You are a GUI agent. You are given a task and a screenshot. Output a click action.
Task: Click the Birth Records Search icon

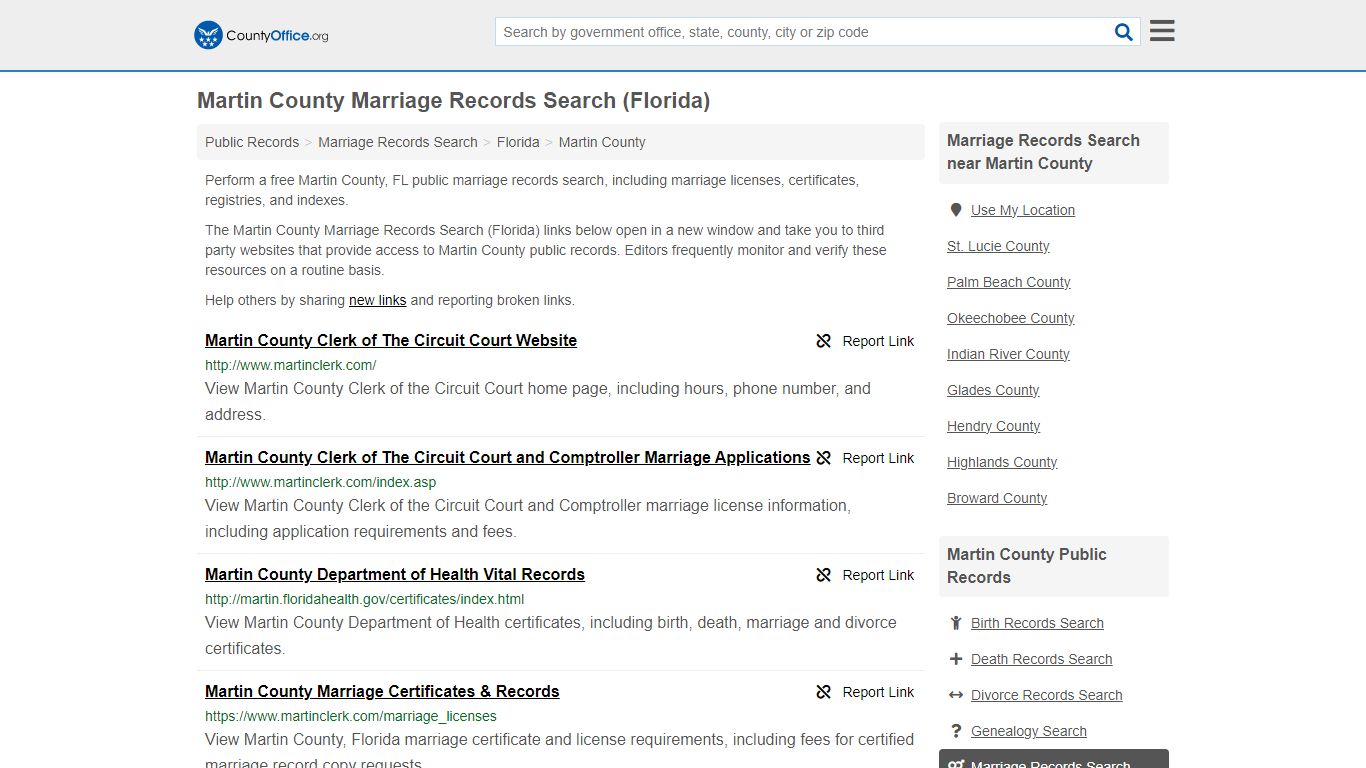956,623
